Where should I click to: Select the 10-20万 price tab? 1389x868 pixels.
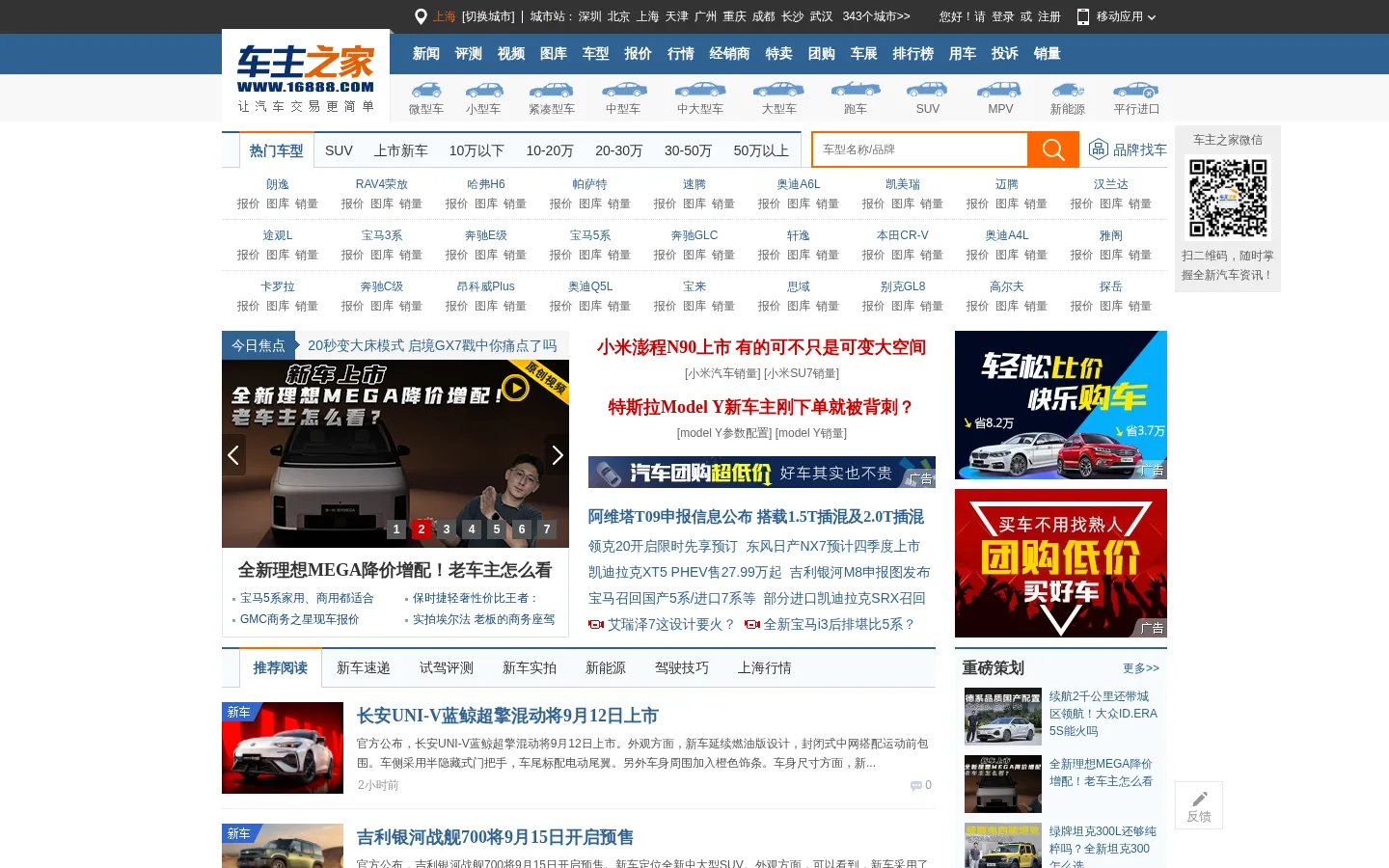tap(550, 150)
